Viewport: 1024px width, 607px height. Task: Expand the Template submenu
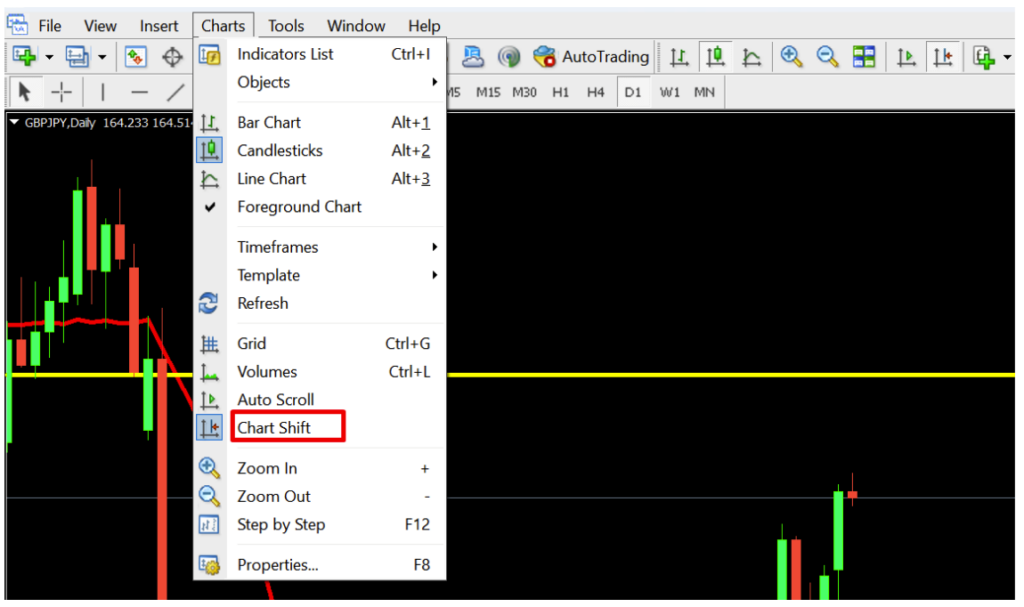pos(320,276)
